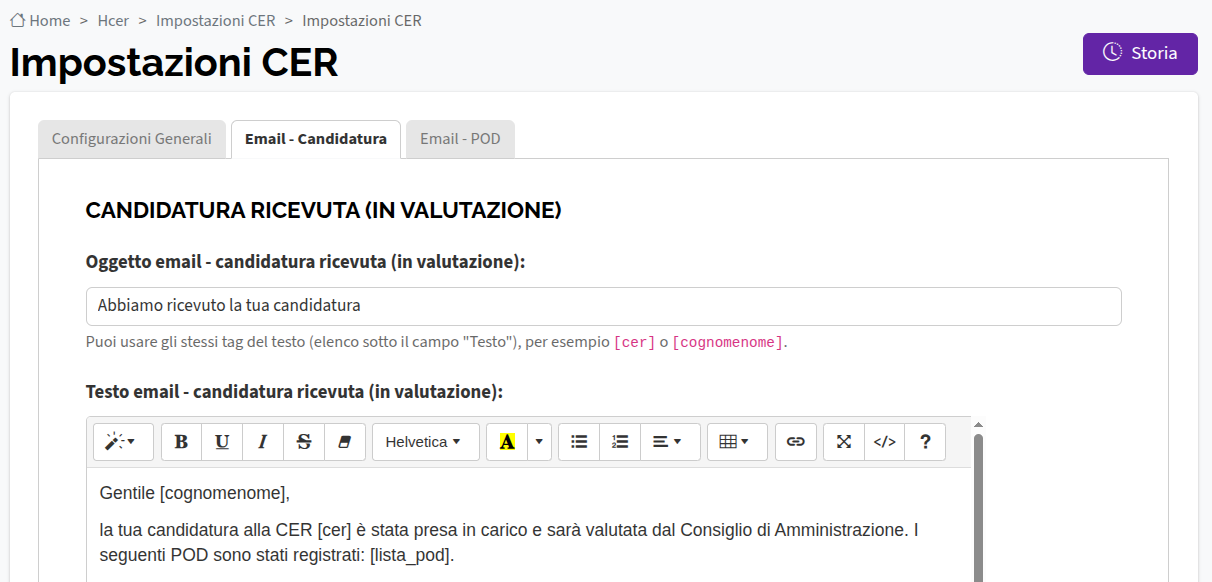
Task: Toggle fullscreen editor mode
Action: tap(844, 442)
